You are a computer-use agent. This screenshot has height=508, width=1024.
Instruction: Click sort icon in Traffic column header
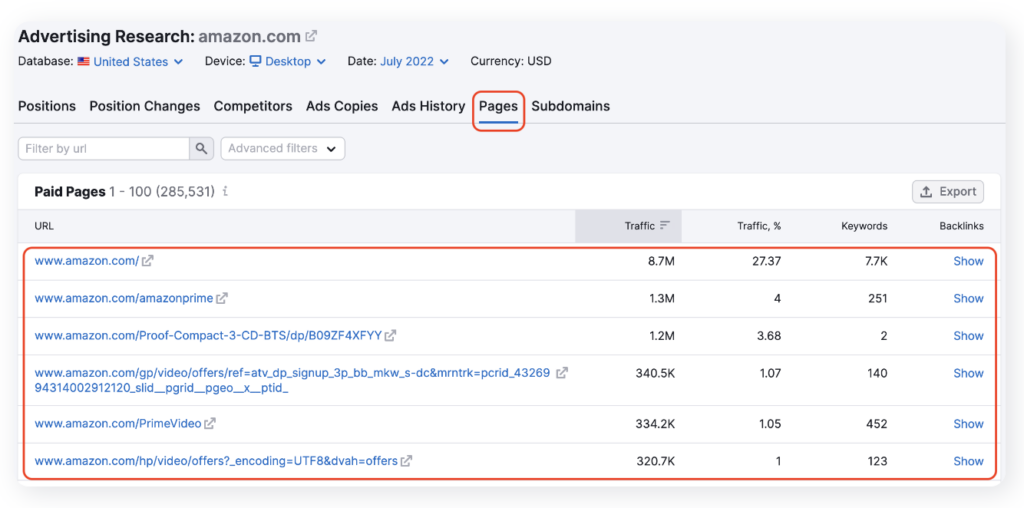(665, 225)
